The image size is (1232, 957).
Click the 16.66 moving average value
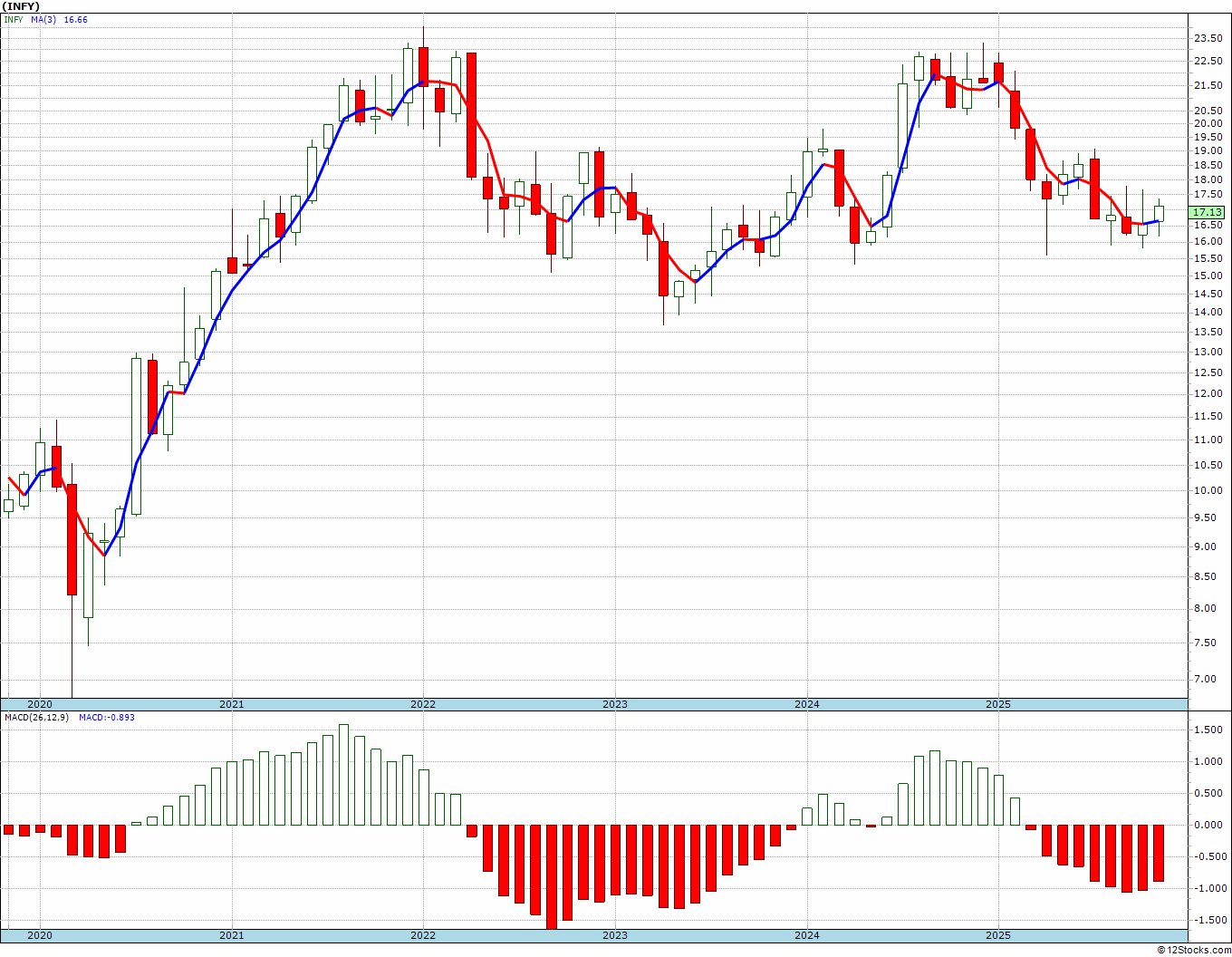pyautogui.click(x=76, y=19)
